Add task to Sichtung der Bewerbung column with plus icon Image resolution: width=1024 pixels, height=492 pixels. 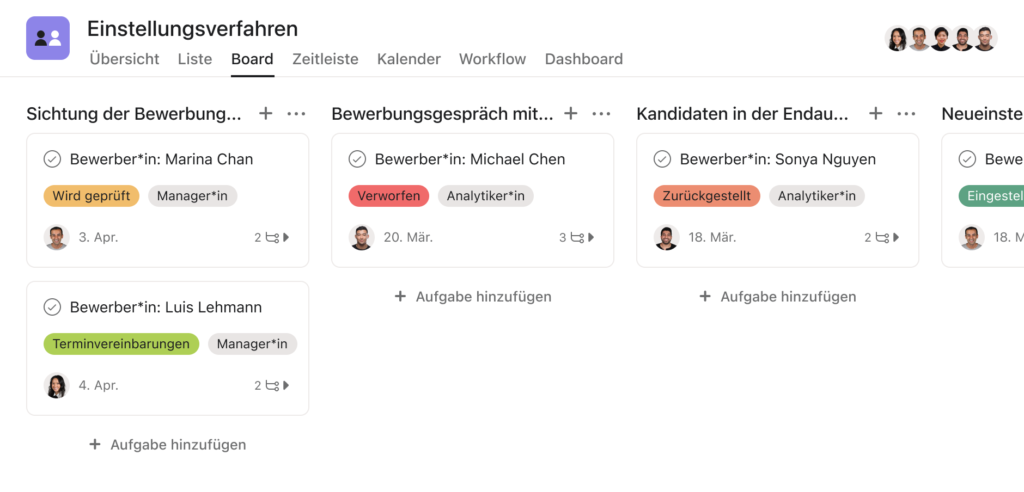coord(265,114)
